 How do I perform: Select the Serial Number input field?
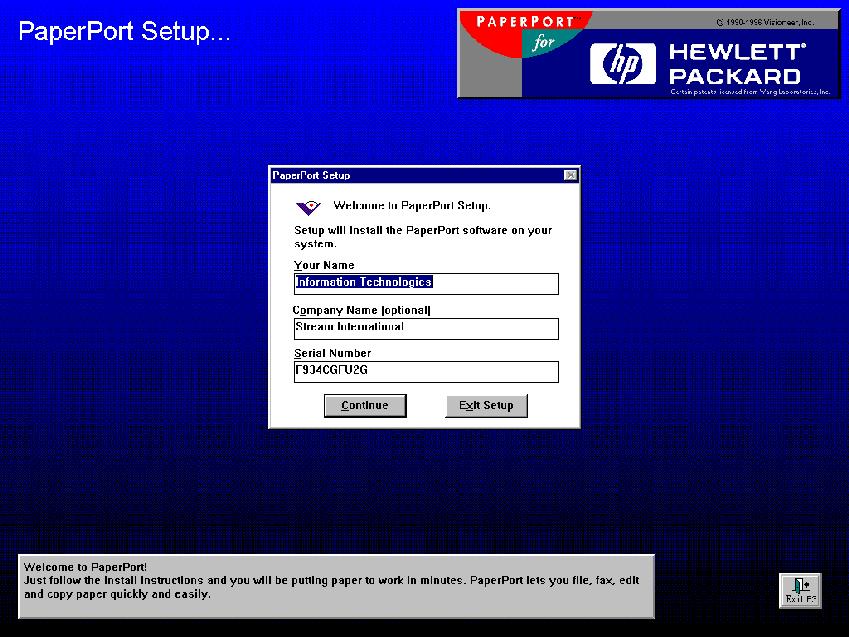pos(425,371)
